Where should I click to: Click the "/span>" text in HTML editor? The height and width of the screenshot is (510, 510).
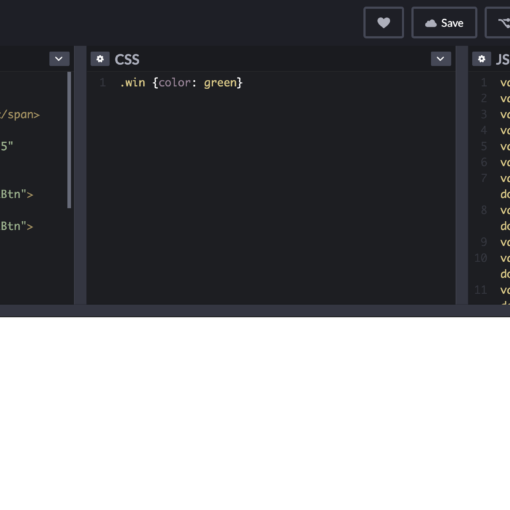click(x=20, y=115)
